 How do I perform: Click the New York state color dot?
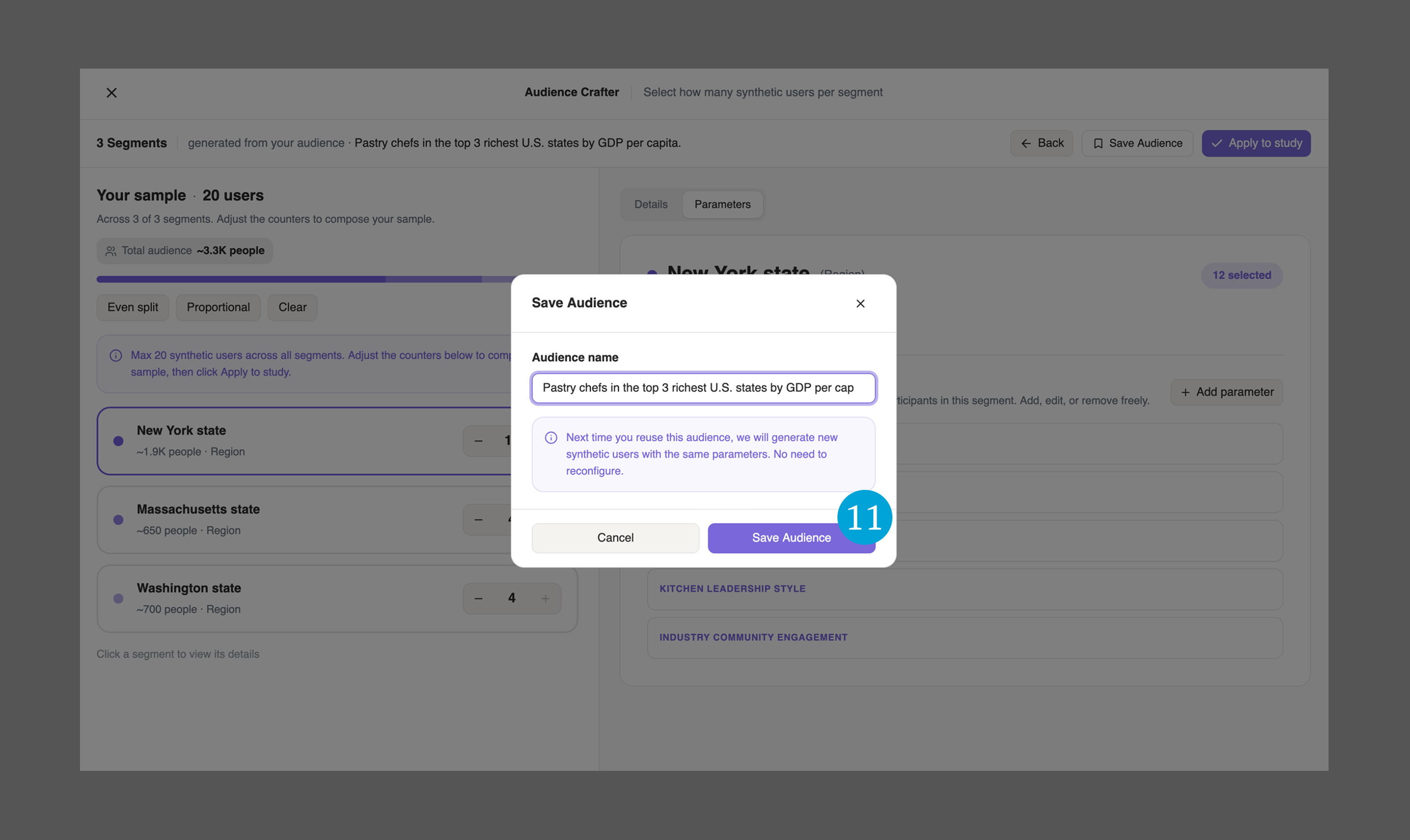(x=118, y=441)
